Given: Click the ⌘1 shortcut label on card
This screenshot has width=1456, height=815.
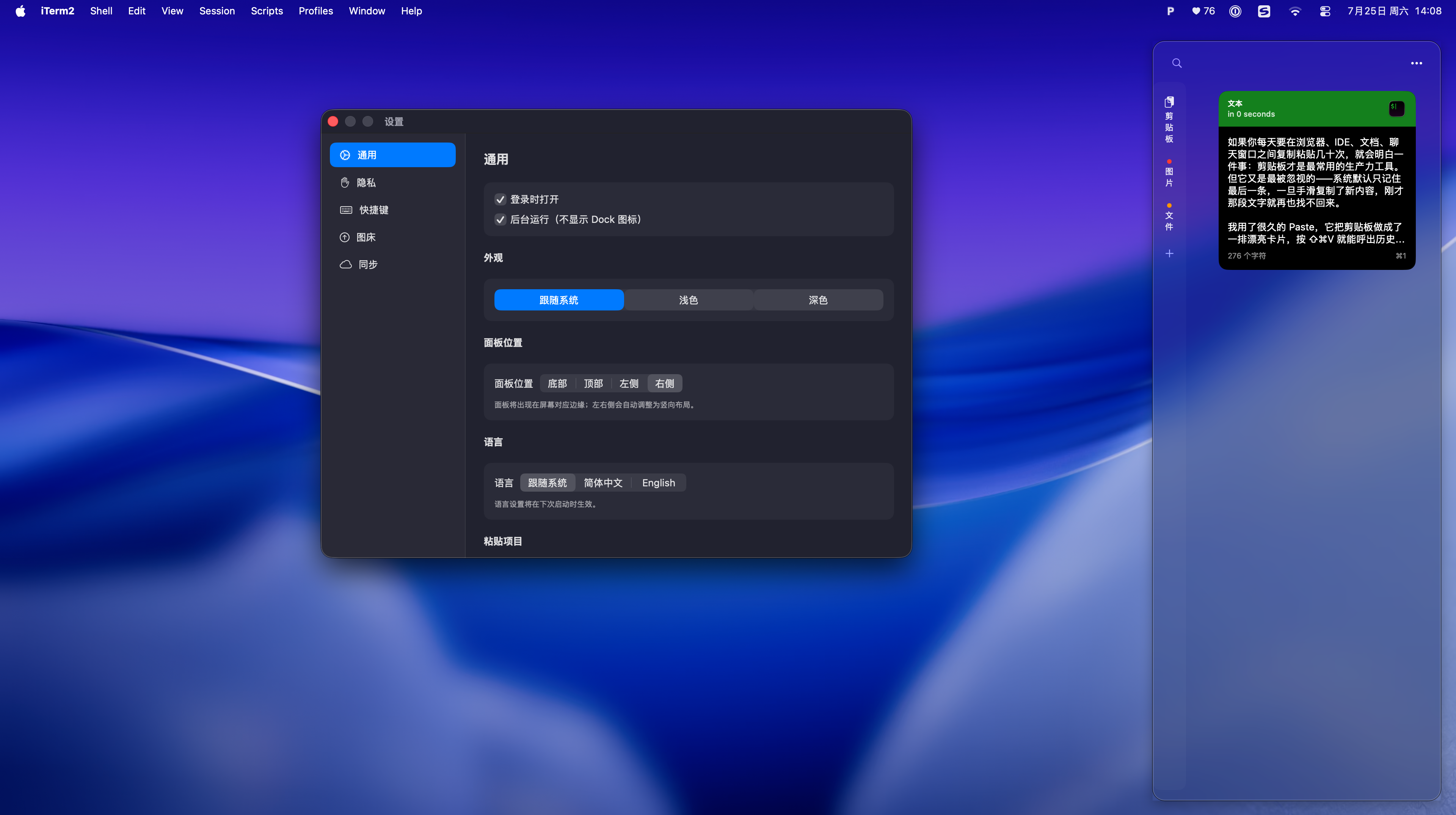Looking at the screenshot, I should tap(1401, 256).
